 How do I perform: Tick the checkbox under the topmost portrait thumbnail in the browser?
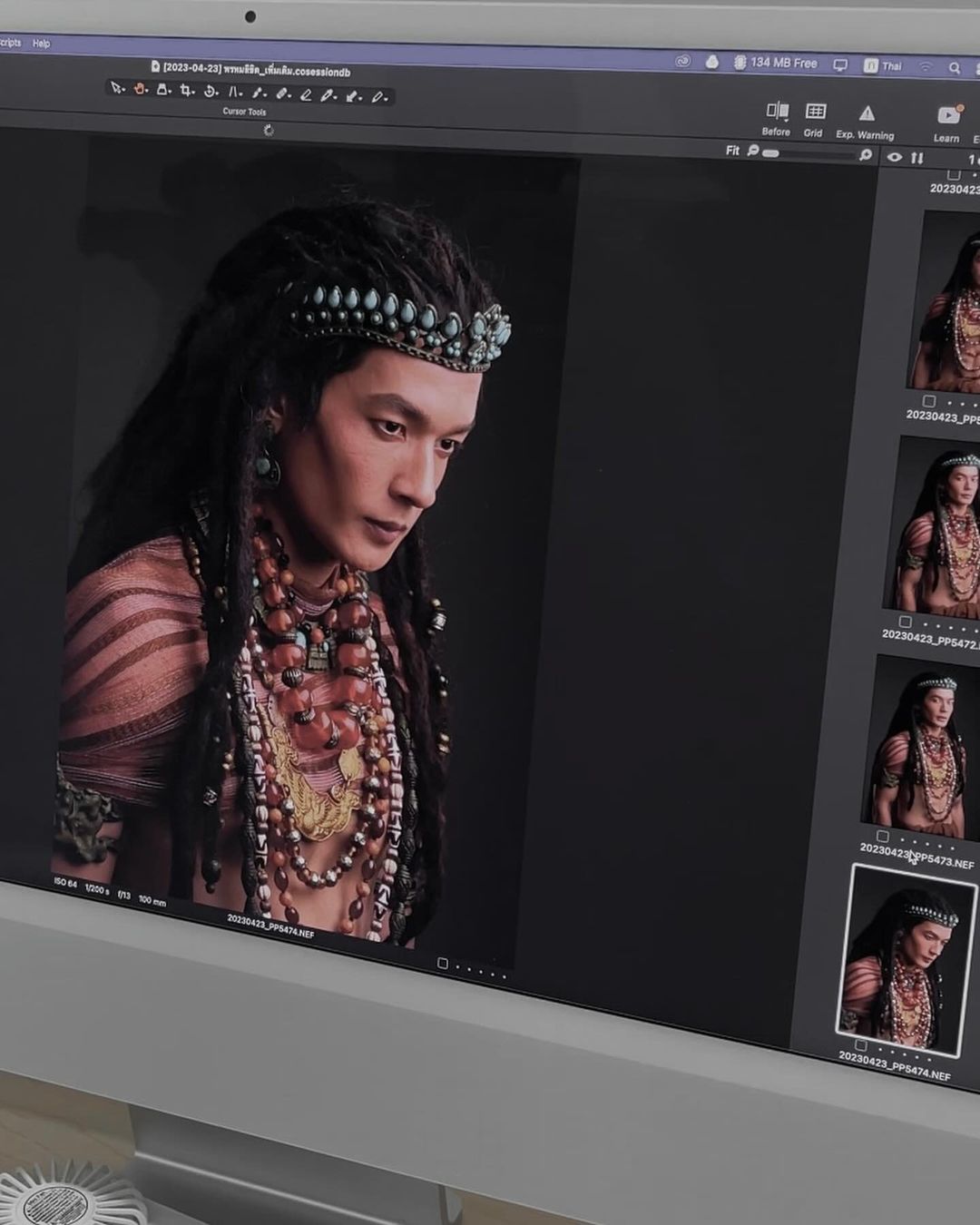coord(929,400)
